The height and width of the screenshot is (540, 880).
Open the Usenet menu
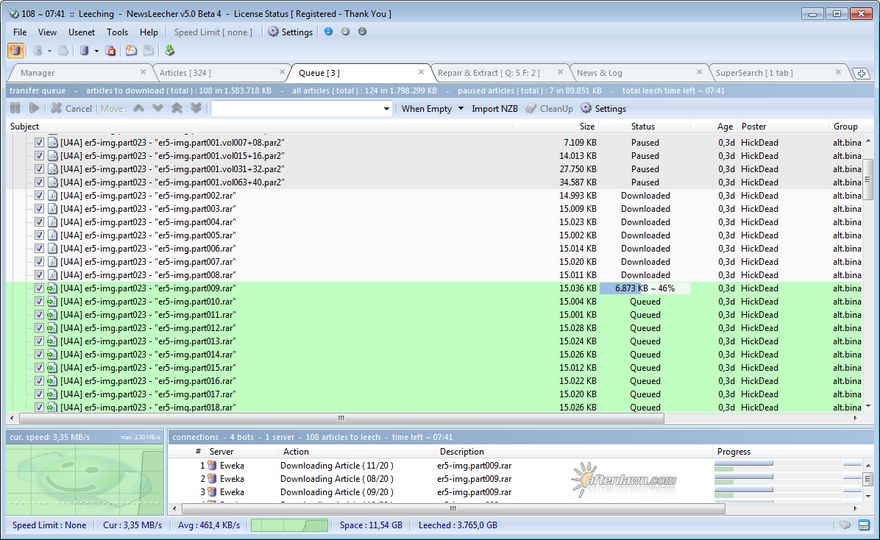click(x=81, y=32)
